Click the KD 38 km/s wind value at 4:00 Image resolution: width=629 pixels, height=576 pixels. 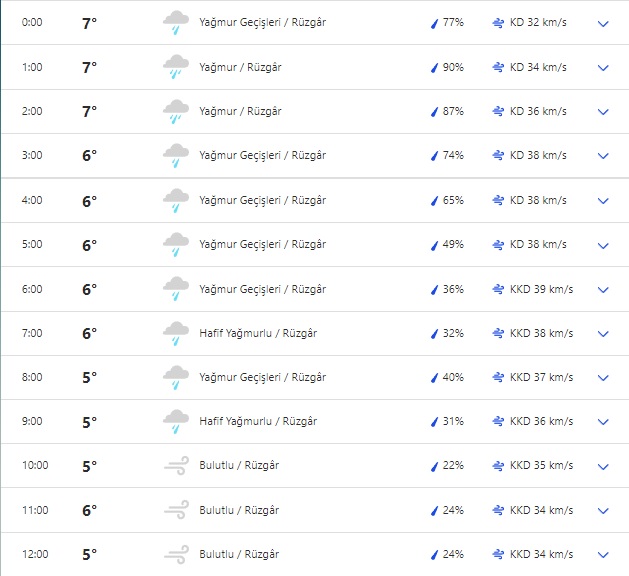(x=538, y=201)
